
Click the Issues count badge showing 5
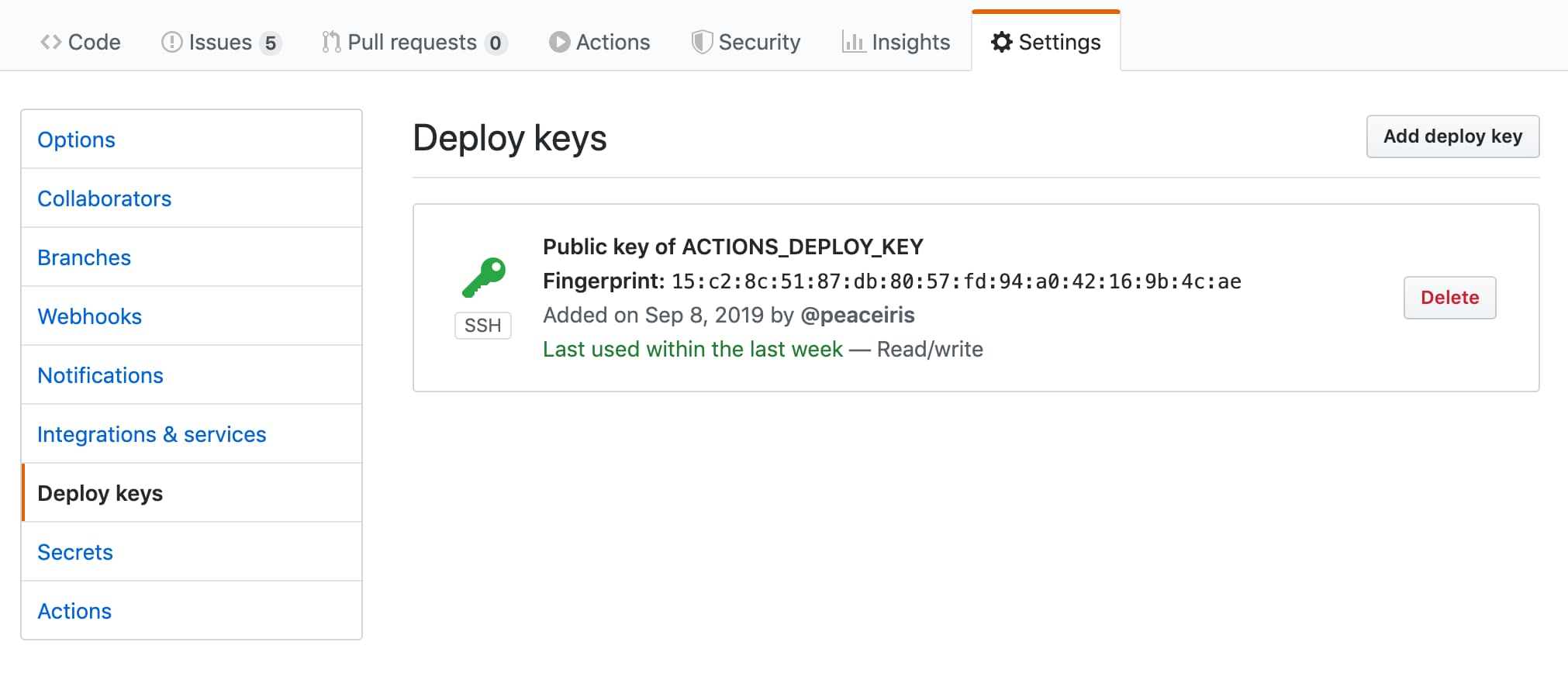[270, 43]
